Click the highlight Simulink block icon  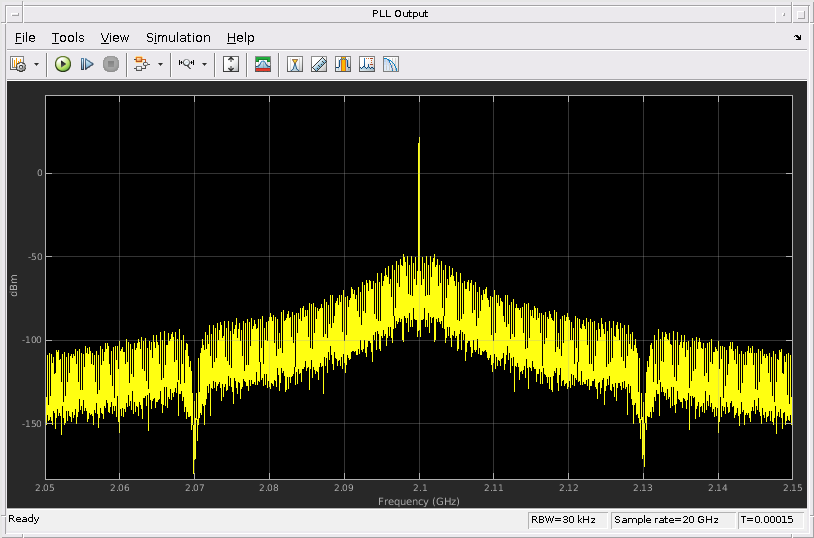[141, 64]
